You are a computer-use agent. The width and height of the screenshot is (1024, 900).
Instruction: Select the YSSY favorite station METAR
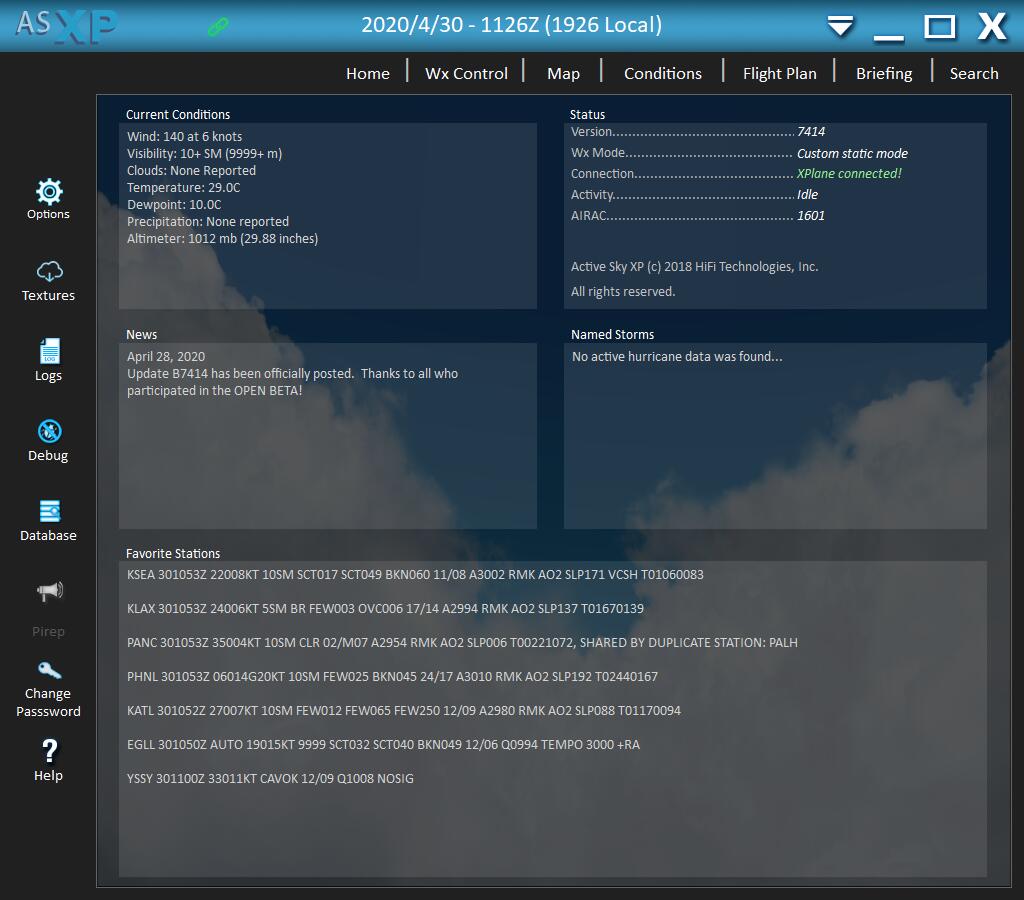[270, 779]
